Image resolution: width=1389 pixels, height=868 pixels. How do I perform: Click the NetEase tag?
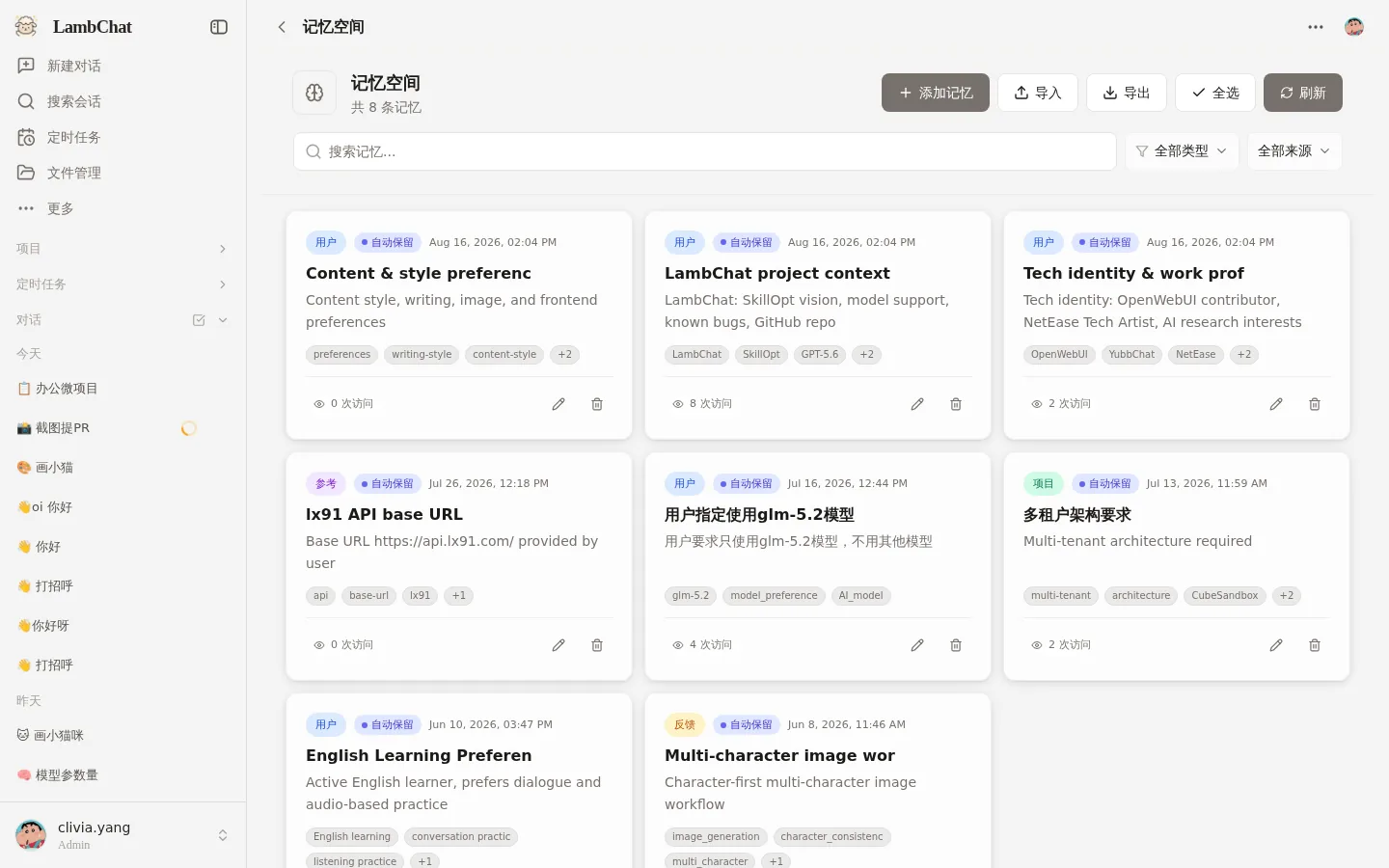tap(1196, 355)
